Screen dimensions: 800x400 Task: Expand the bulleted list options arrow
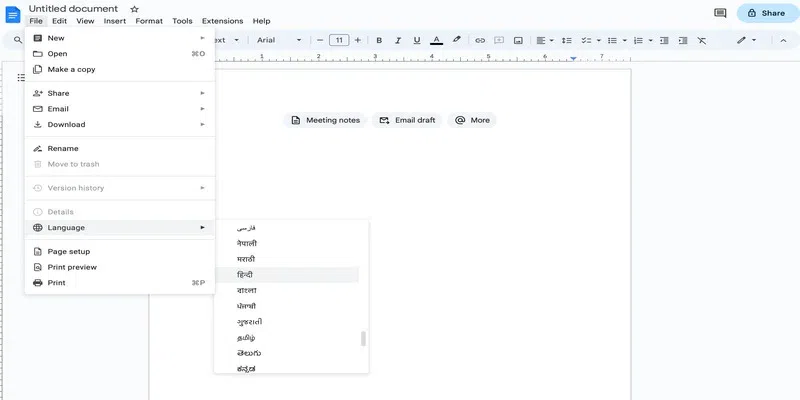(624, 40)
